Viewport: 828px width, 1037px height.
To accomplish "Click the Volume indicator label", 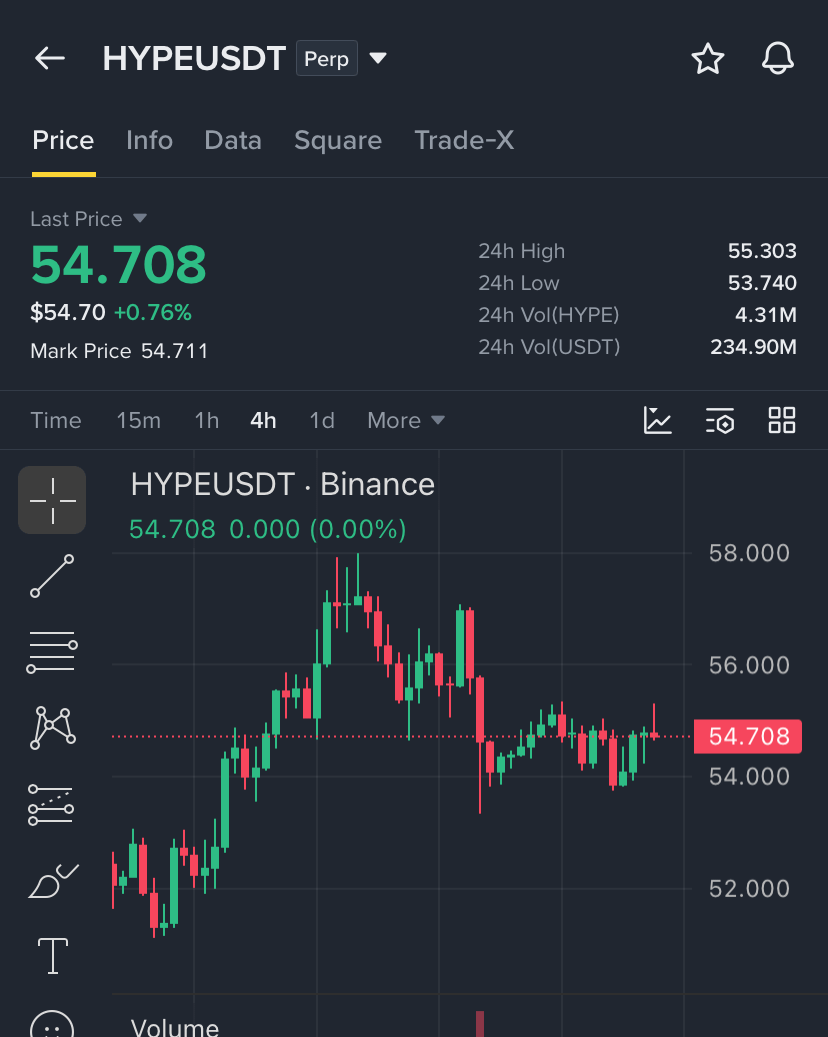I will [x=175, y=1027].
